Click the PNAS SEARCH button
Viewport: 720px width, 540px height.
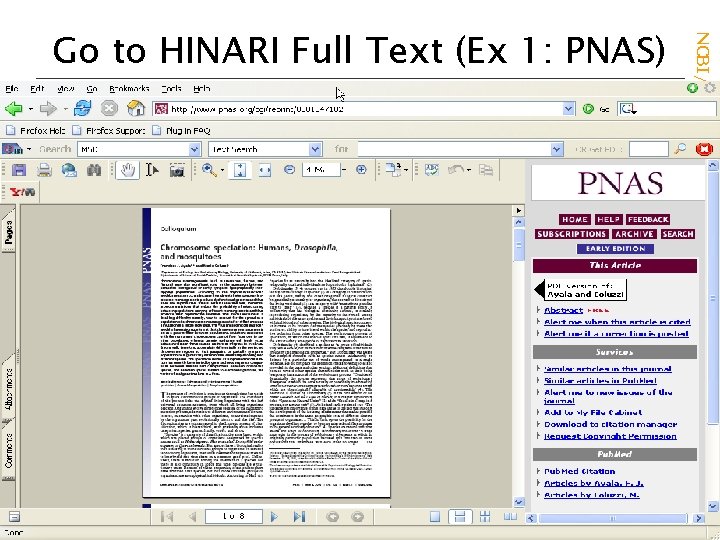coord(678,234)
